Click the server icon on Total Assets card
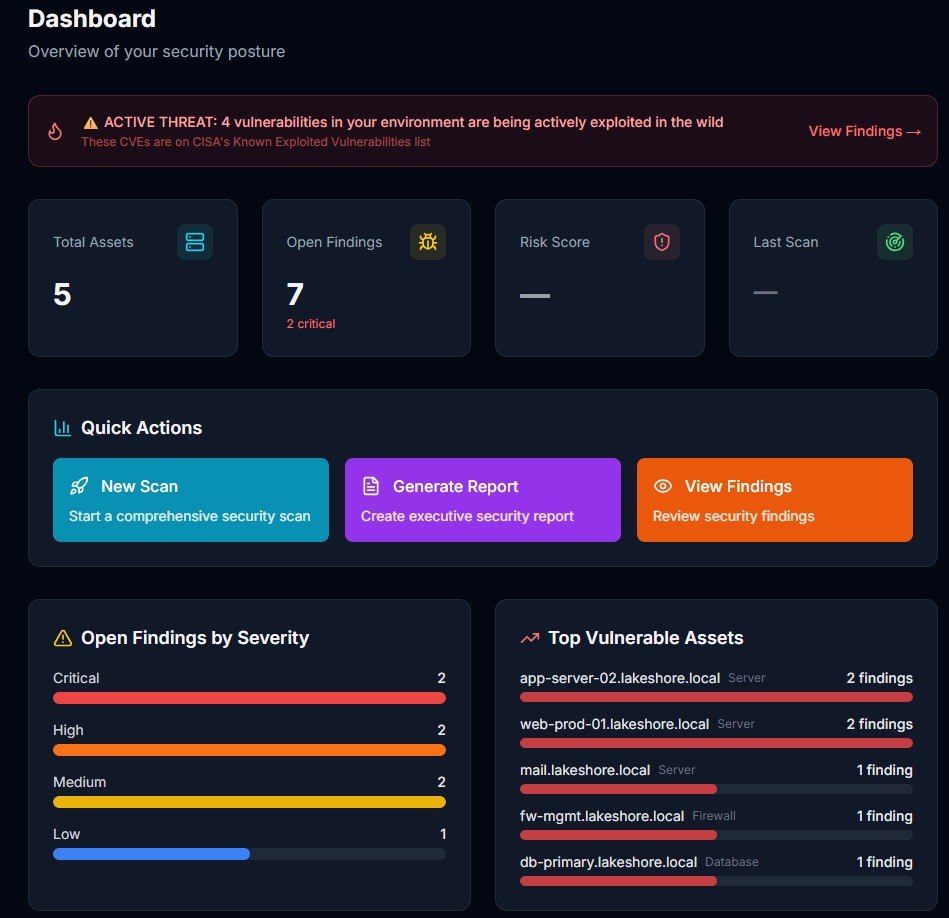This screenshot has width=949, height=918. point(195,242)
